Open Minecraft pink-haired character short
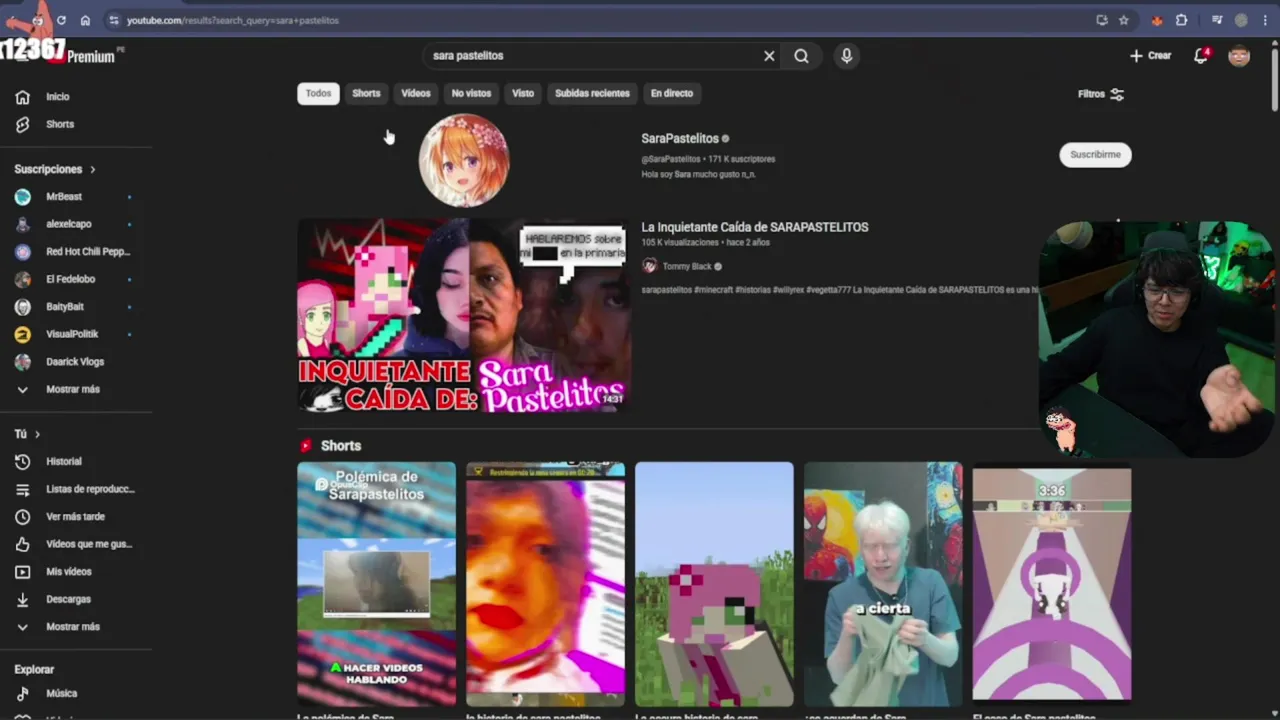 tap(714, 584)
